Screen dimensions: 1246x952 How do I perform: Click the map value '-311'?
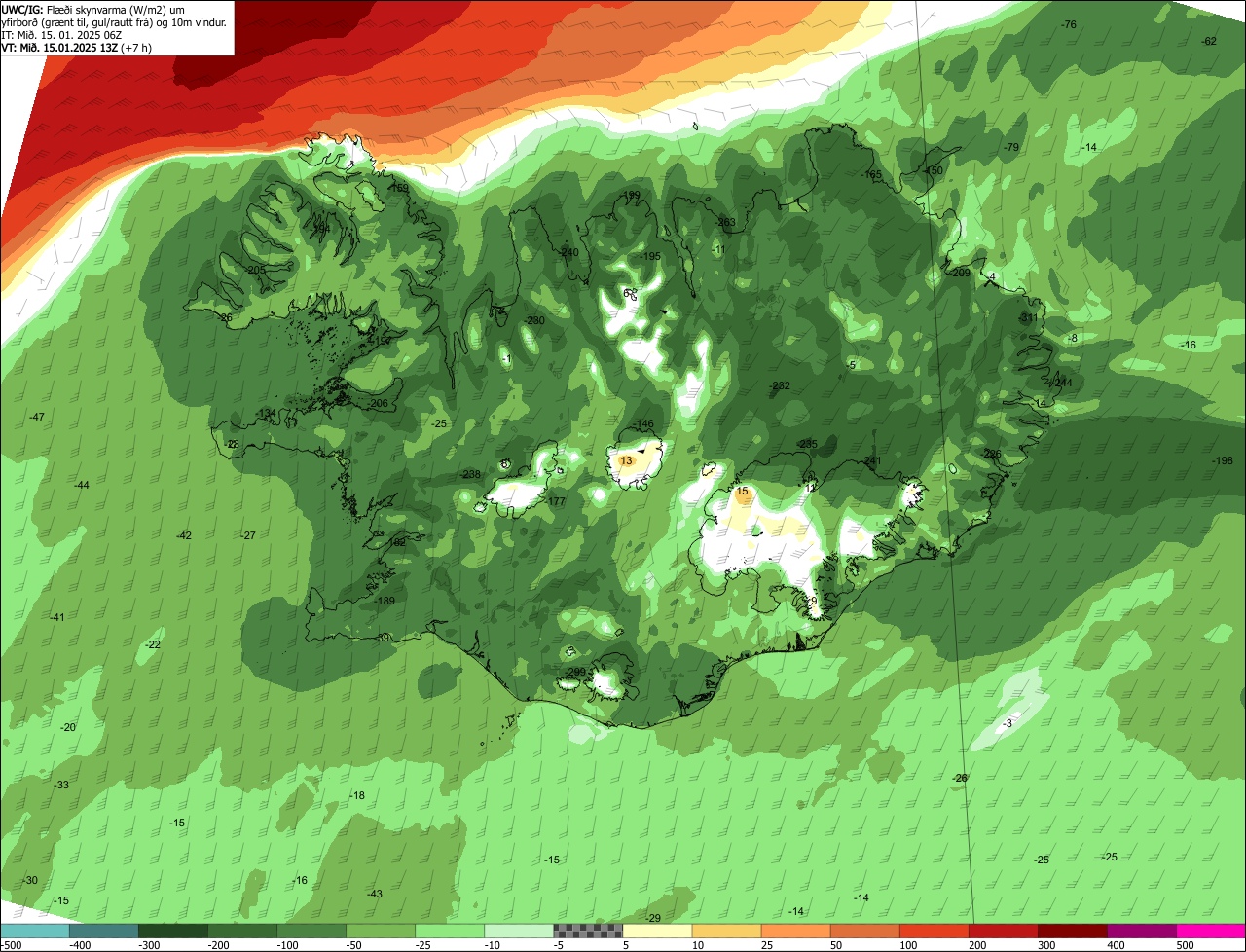pyautogui.click(x=1028, y=318)
